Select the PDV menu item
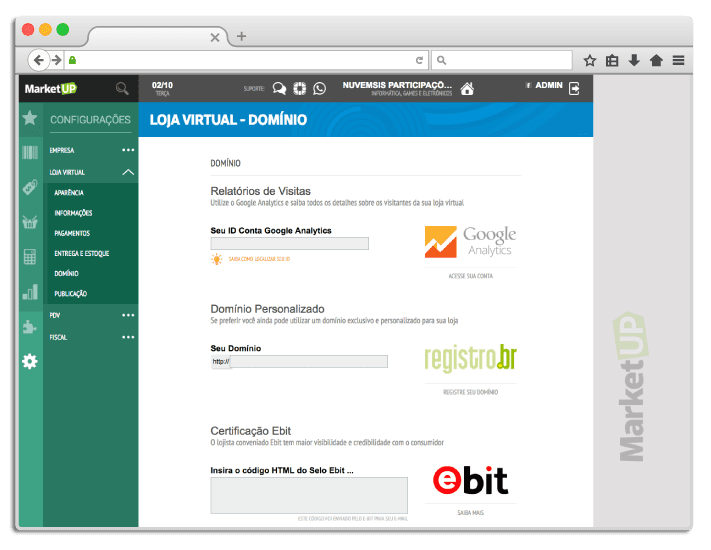Screen dimensions: 711x550 [x=55, y=315]
